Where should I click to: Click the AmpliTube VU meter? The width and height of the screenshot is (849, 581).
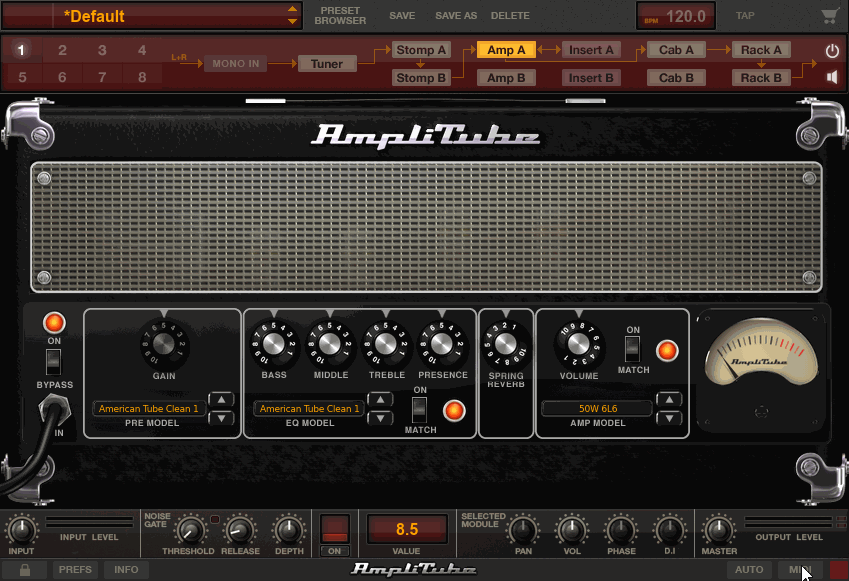(762, 352)
